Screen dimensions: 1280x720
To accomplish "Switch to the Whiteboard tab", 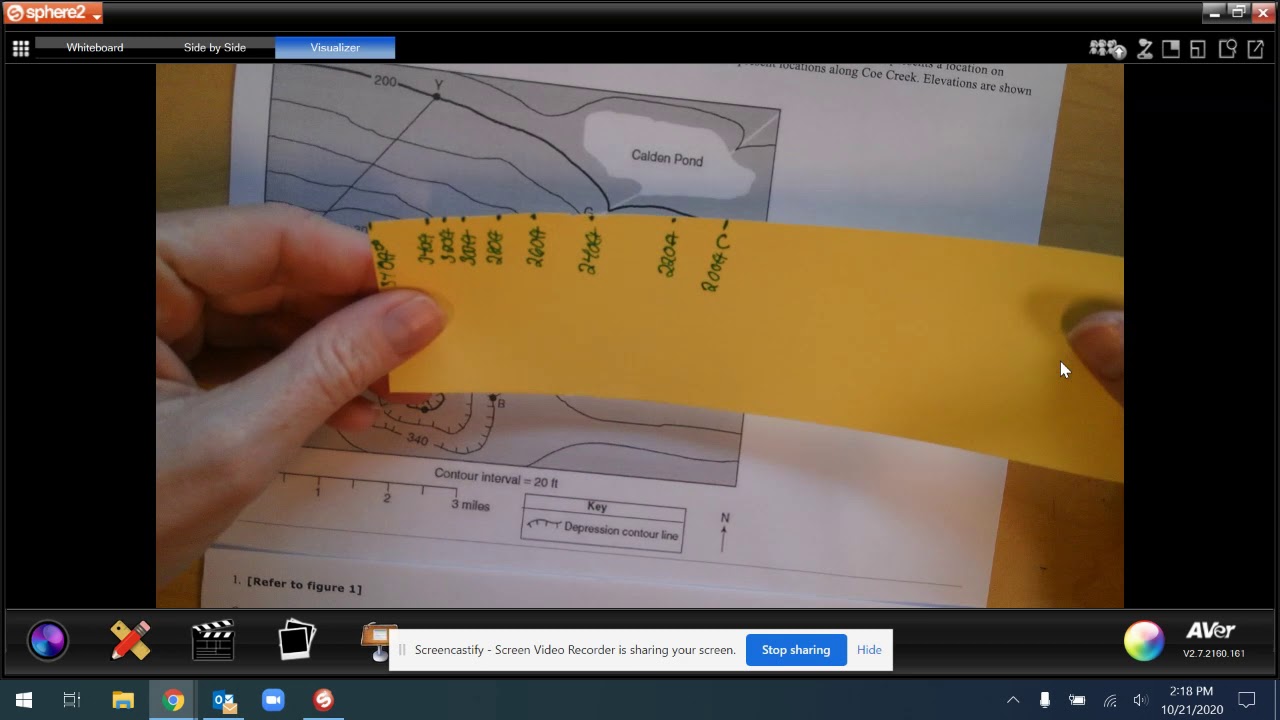I will pyautogui.click(x=95, y=47).
